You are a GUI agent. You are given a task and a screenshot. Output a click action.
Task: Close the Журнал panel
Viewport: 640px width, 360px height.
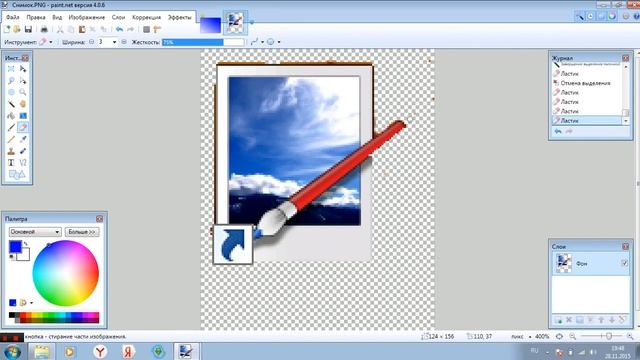point(625,58)
